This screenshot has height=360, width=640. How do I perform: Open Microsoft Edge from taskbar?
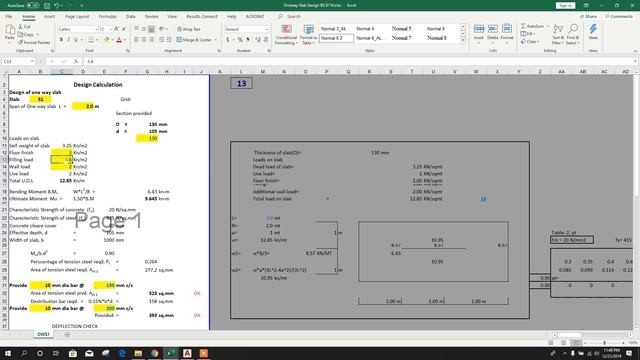pos(122,353)
